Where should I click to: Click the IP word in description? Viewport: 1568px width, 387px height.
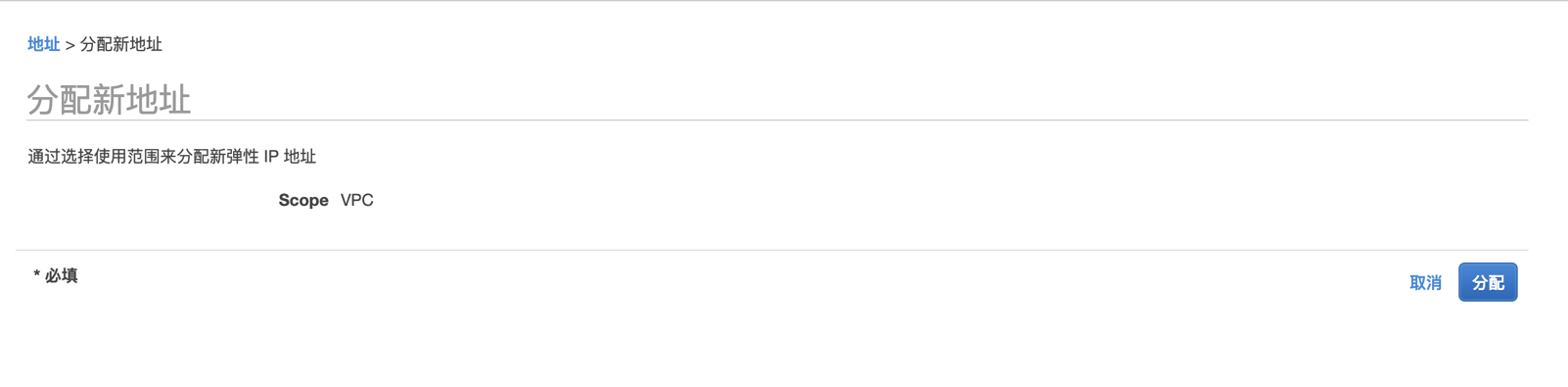coord(271,157)
